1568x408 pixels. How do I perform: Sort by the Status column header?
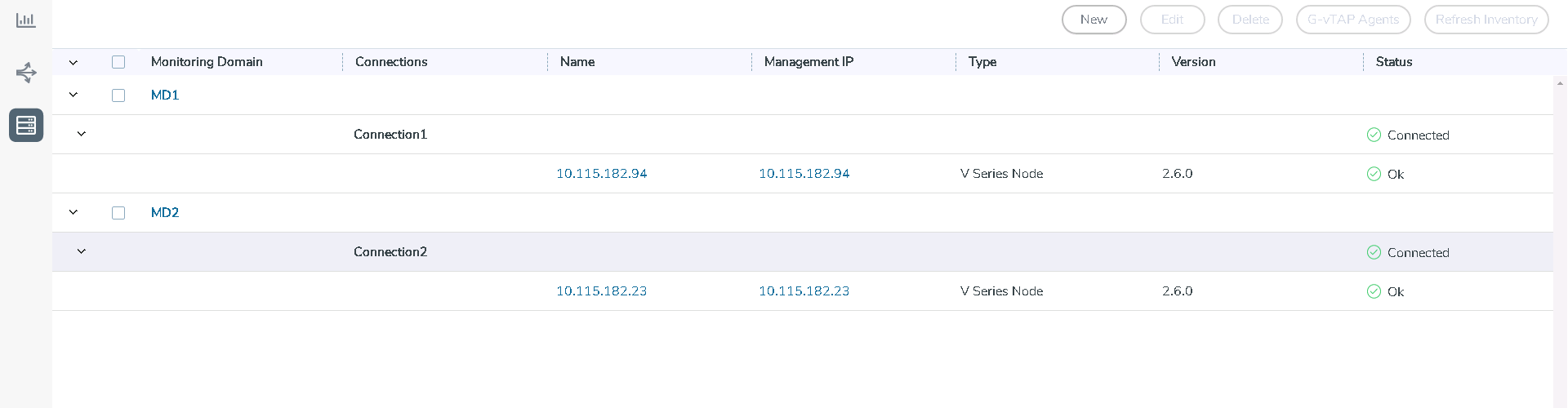(1394, 62)
